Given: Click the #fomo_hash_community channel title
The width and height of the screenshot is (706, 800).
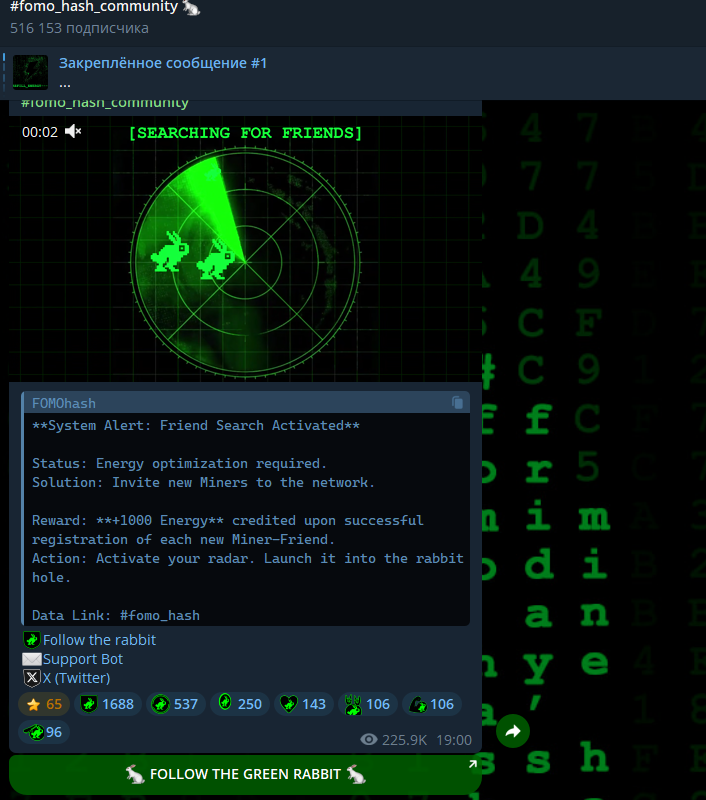Looking at the screenshot, I should [104, 8].
